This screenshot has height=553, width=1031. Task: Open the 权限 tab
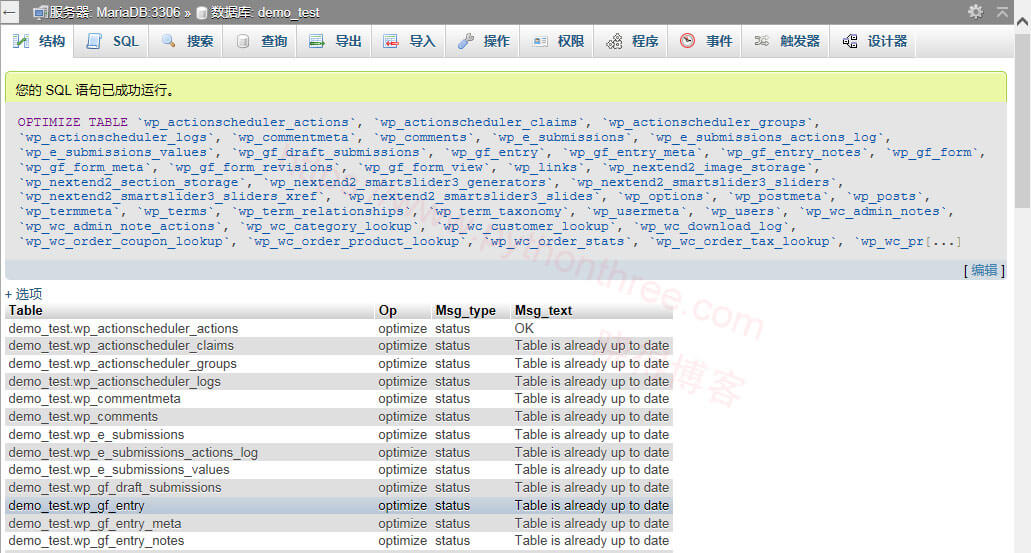557,41
